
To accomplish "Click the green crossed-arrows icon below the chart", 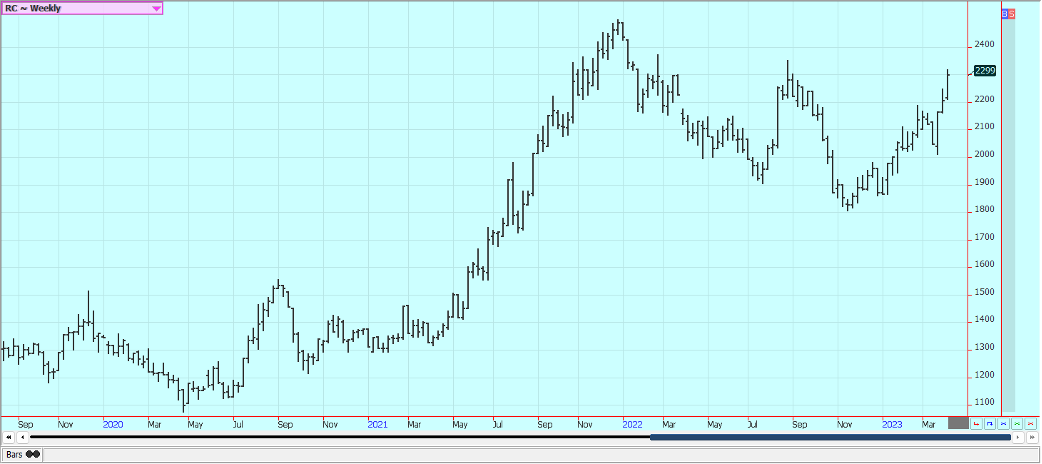I will coord(1017,423).
